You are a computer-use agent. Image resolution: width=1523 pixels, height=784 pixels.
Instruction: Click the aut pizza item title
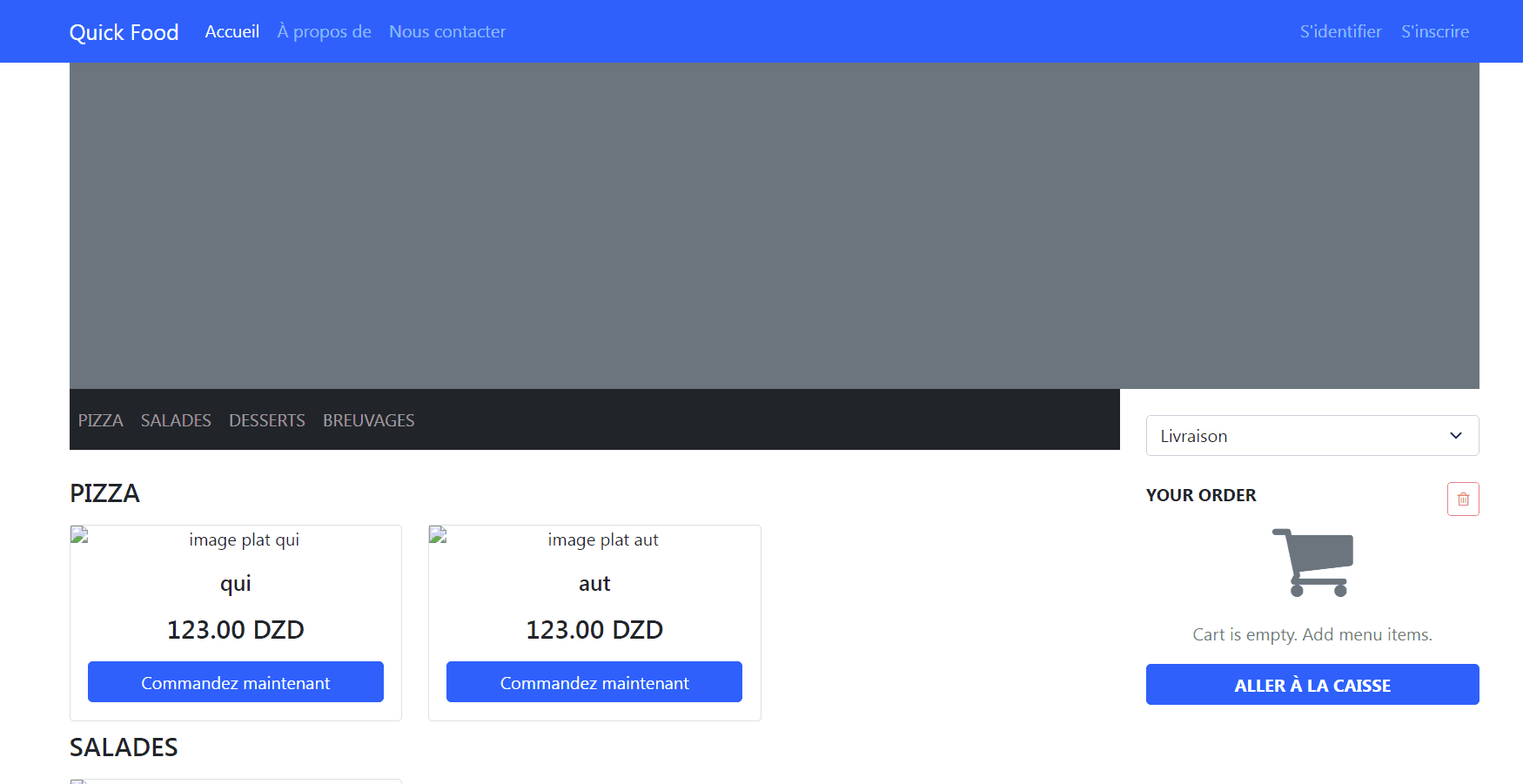(594, 584)
